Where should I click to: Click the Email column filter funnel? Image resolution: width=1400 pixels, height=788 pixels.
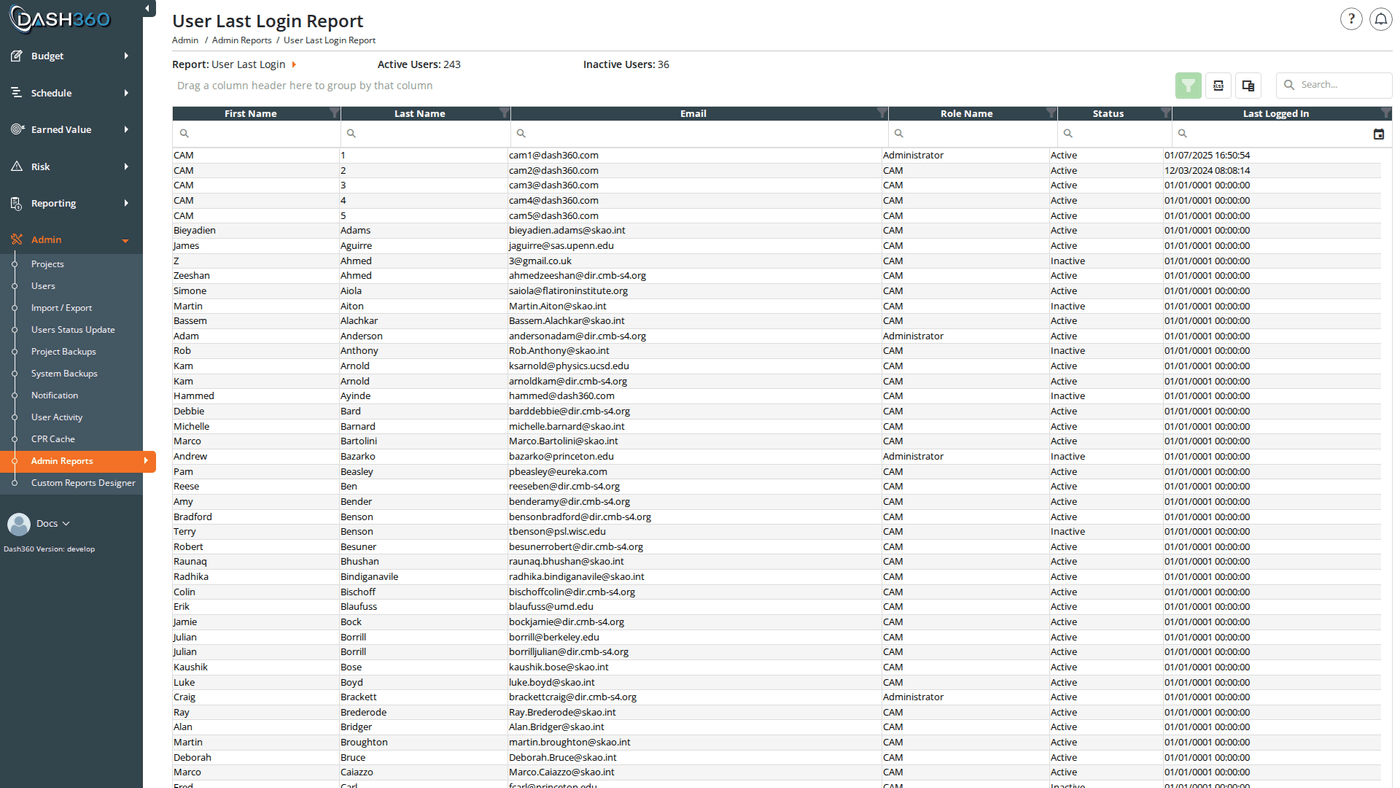coord(881,114)
